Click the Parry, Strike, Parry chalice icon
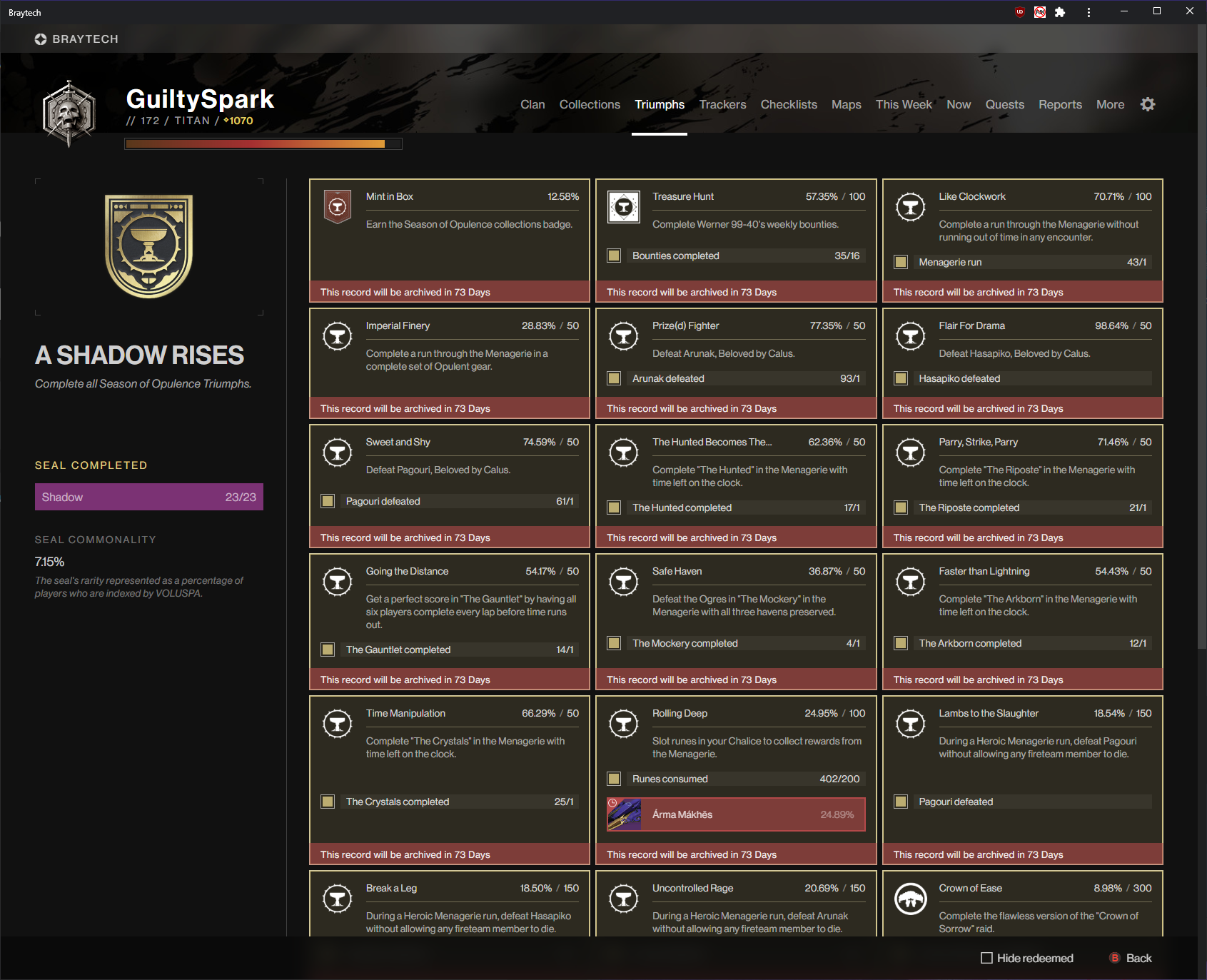This screenshot has height=980, width=1207. pyautogui.click(x=911, y=453)
